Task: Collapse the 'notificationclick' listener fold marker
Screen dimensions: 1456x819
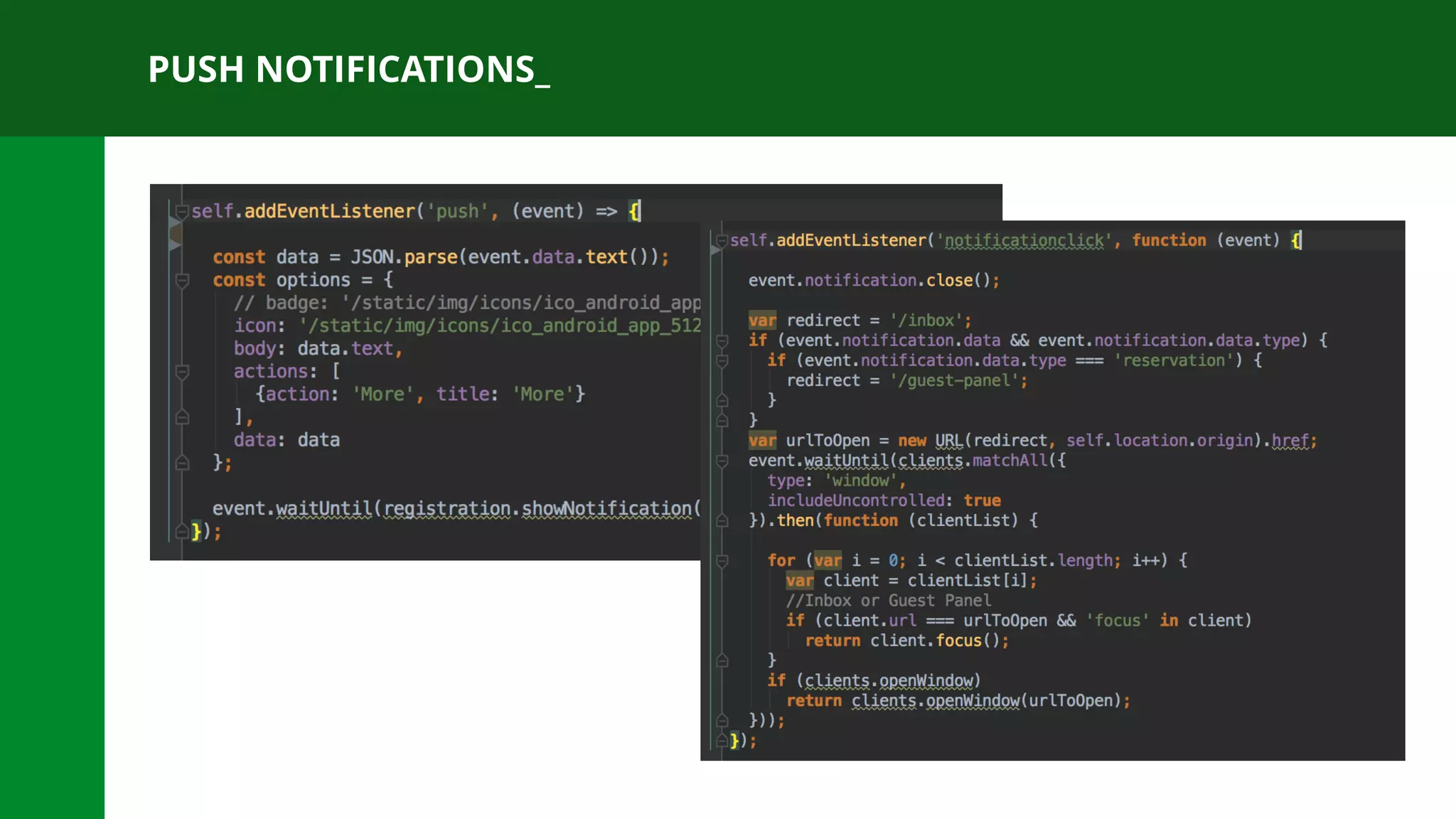Action: [722, 240]
